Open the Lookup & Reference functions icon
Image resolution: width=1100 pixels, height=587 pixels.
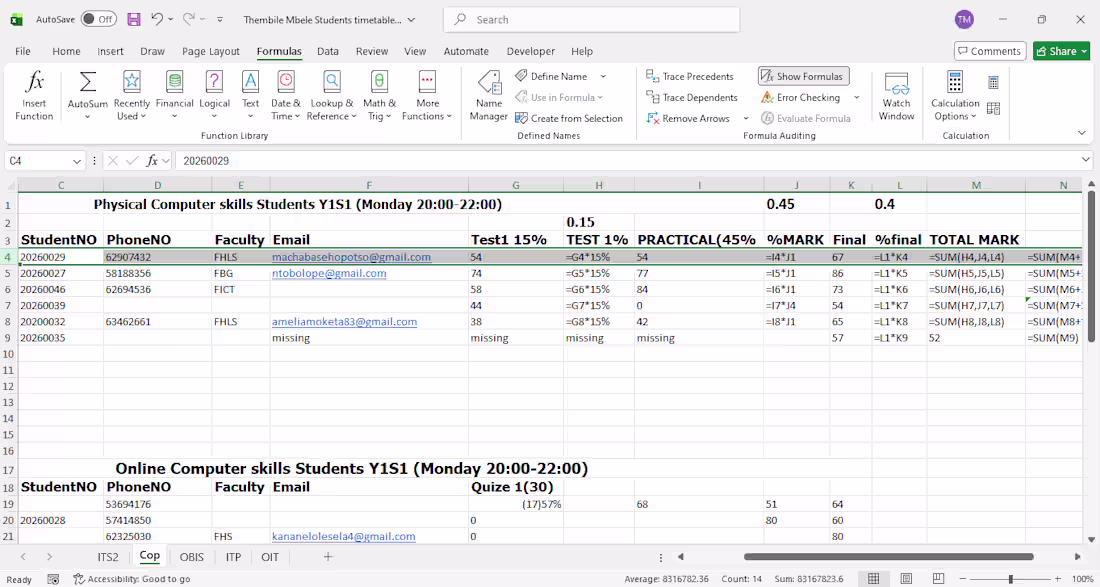click(x=332, y=82)
